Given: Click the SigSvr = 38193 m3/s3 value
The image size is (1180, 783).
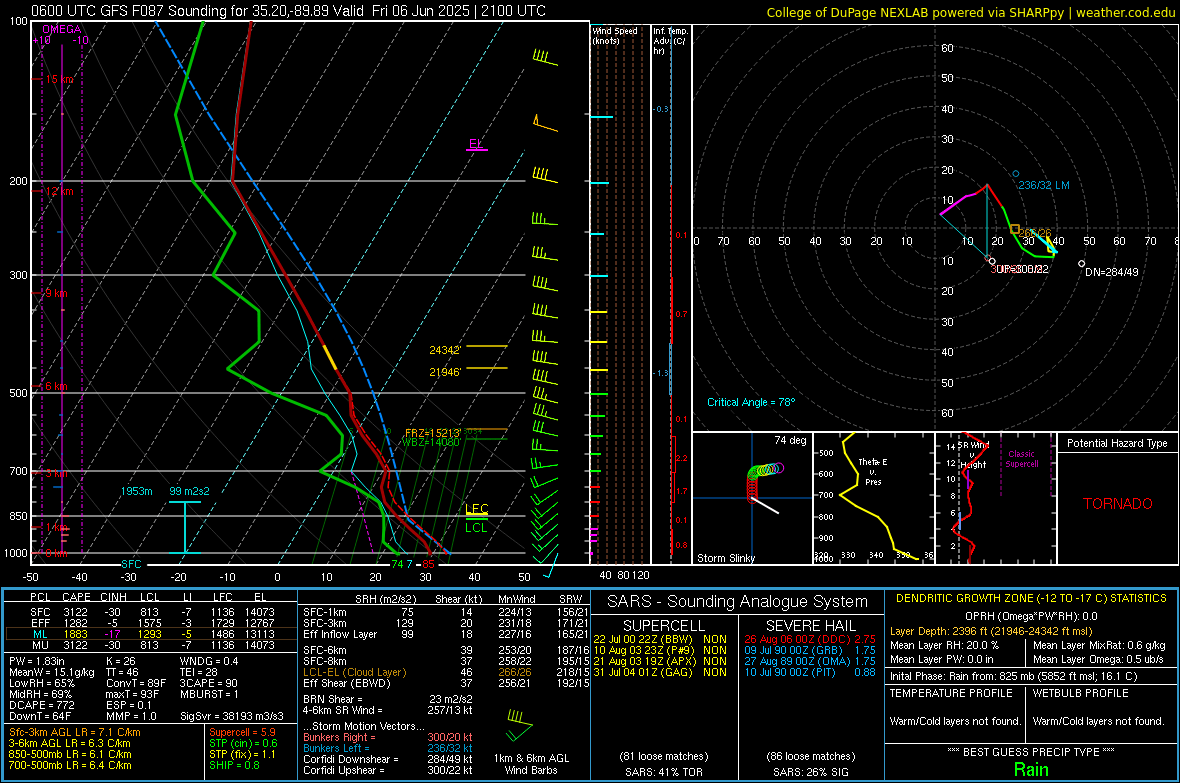Looking at the screenshot, I should coord(232,716).
